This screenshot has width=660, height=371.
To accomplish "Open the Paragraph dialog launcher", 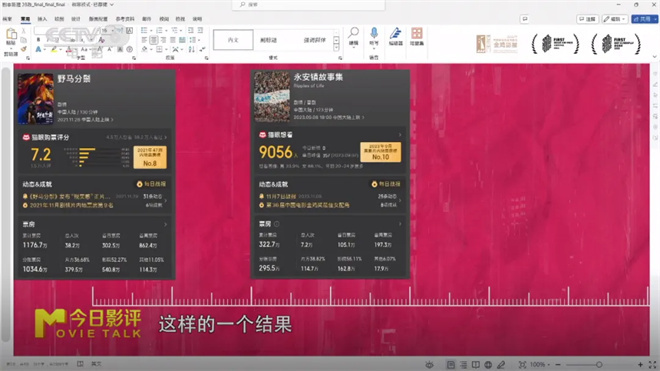I will (x=207, y=58).
